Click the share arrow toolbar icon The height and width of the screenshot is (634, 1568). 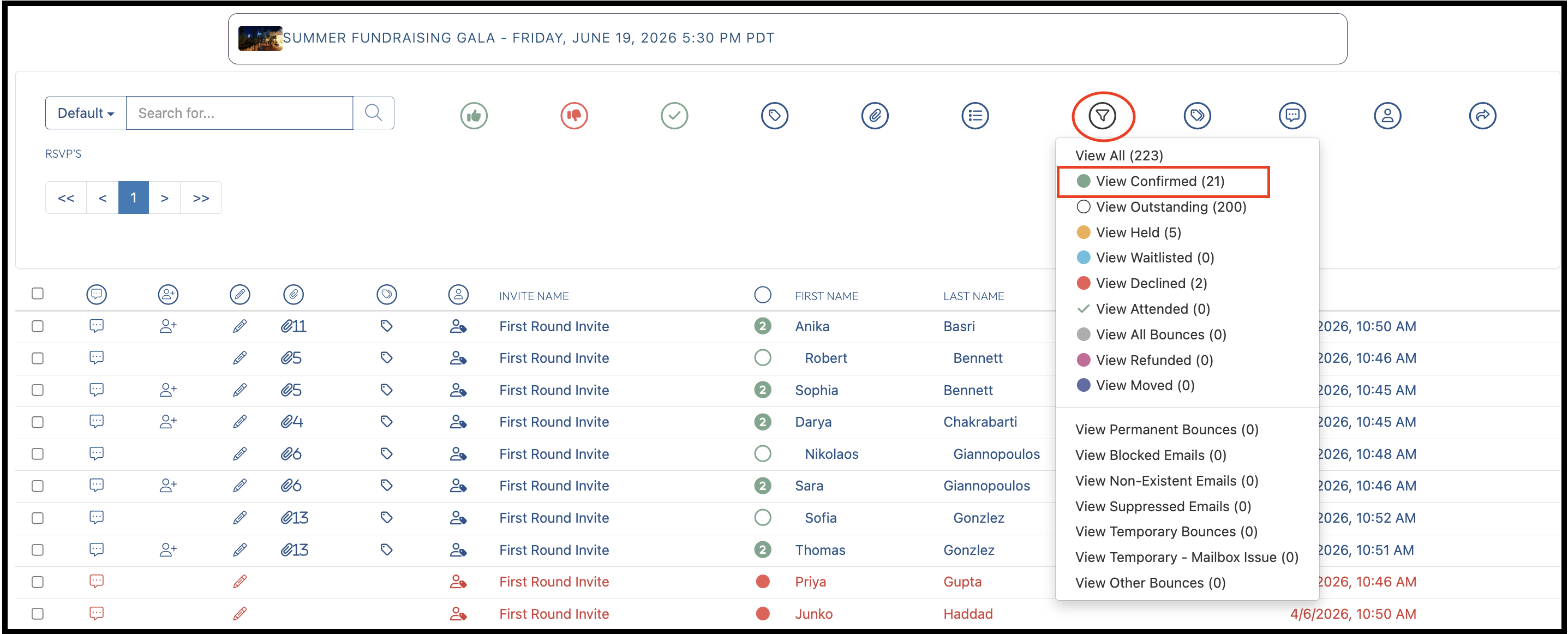click(x=1482, y=115)
